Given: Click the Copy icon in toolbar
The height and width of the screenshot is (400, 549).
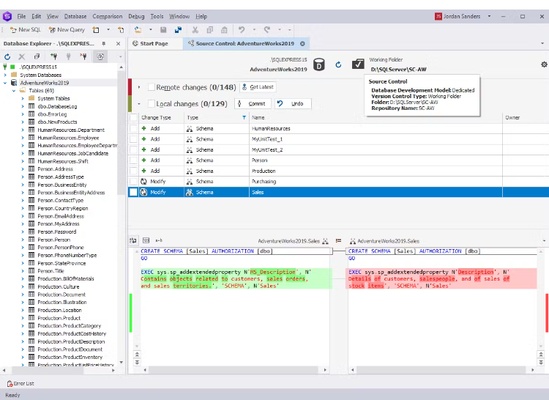Looking at the screenshot, I should pyautogui.click(x=210, y=30).
